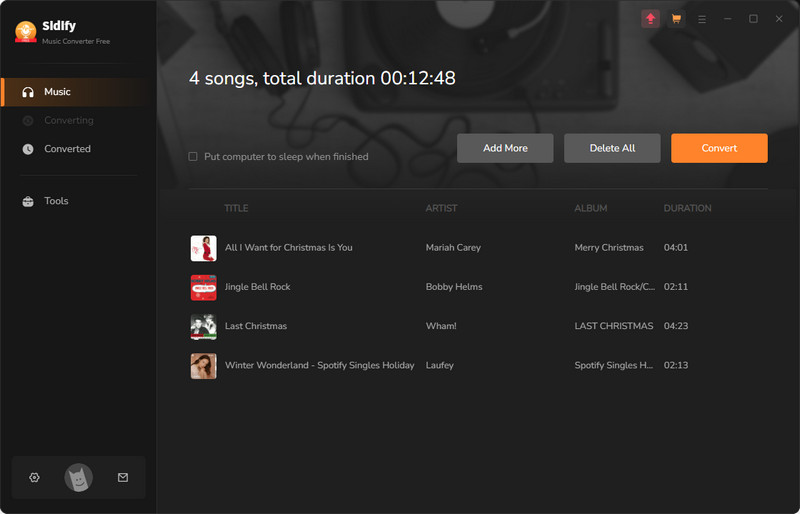Click the Winter Wonderland album thumbnail
The image size is (800, 514).
click(x=204, y=366)
